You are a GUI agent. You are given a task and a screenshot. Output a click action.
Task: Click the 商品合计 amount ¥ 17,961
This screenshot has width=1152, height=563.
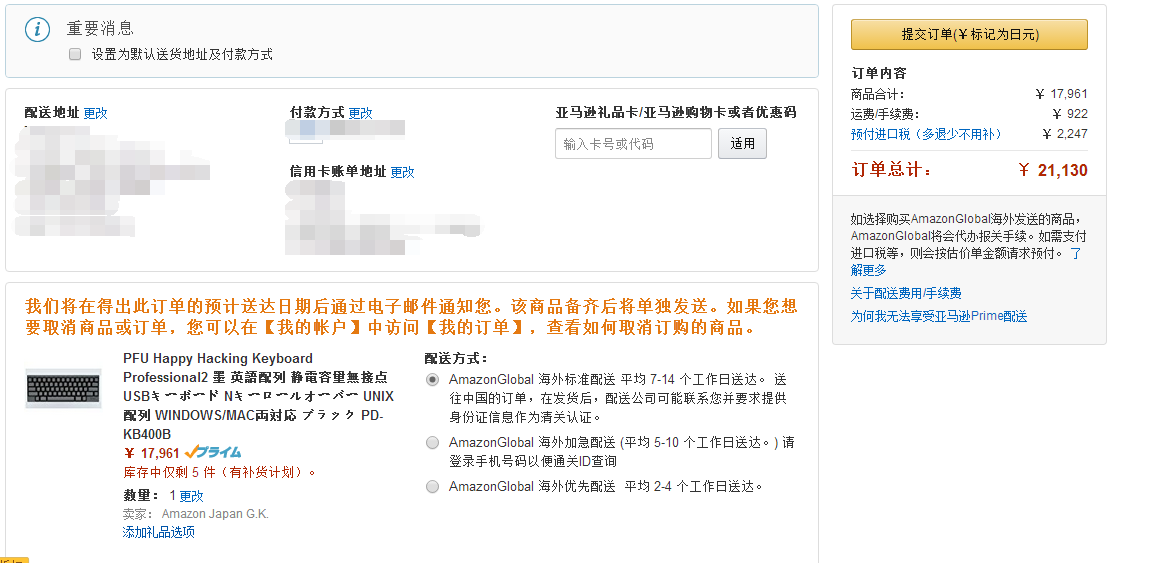click(1061, 94)
